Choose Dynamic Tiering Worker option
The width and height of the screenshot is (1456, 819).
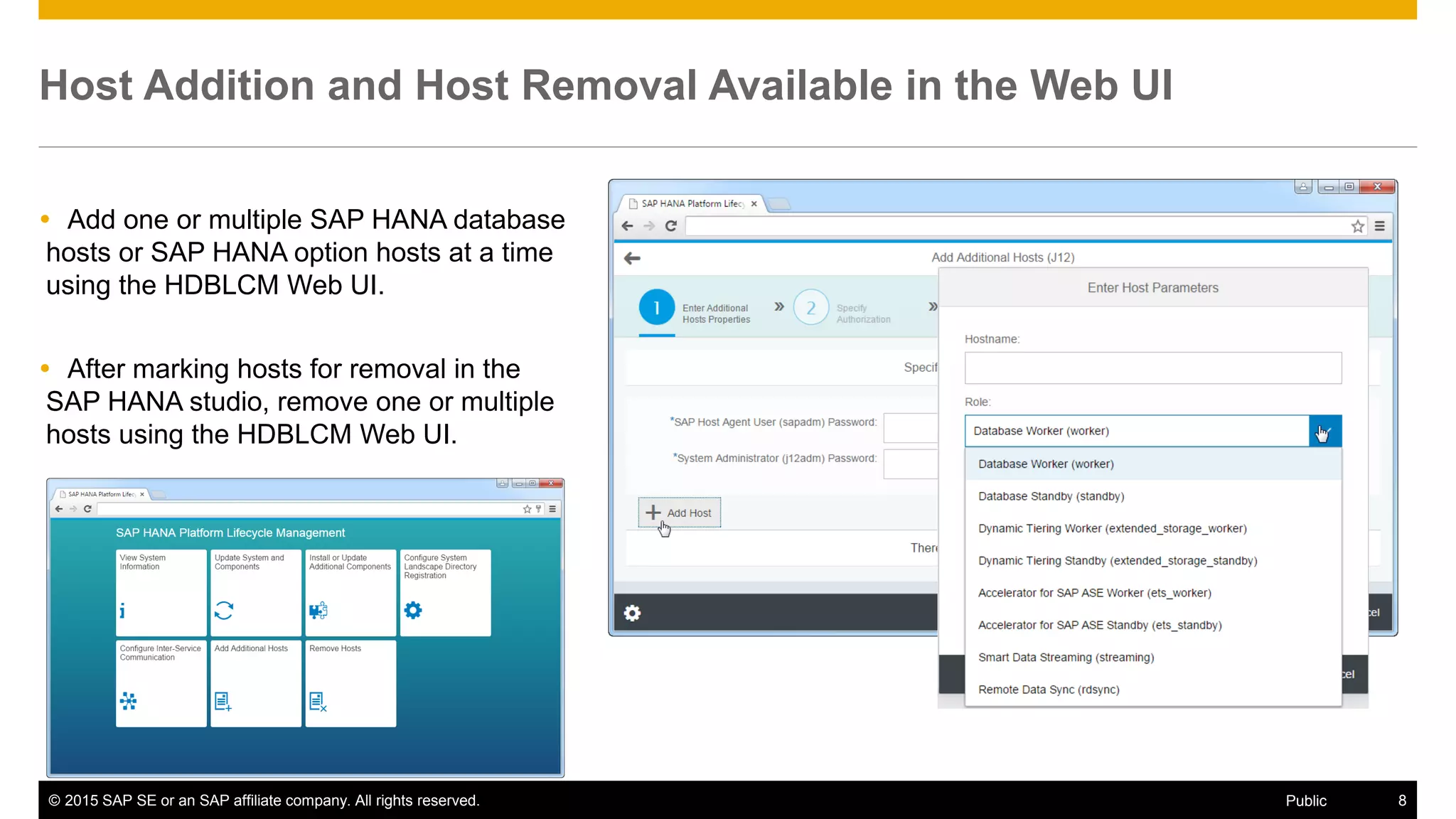(x=1153, y=528)
